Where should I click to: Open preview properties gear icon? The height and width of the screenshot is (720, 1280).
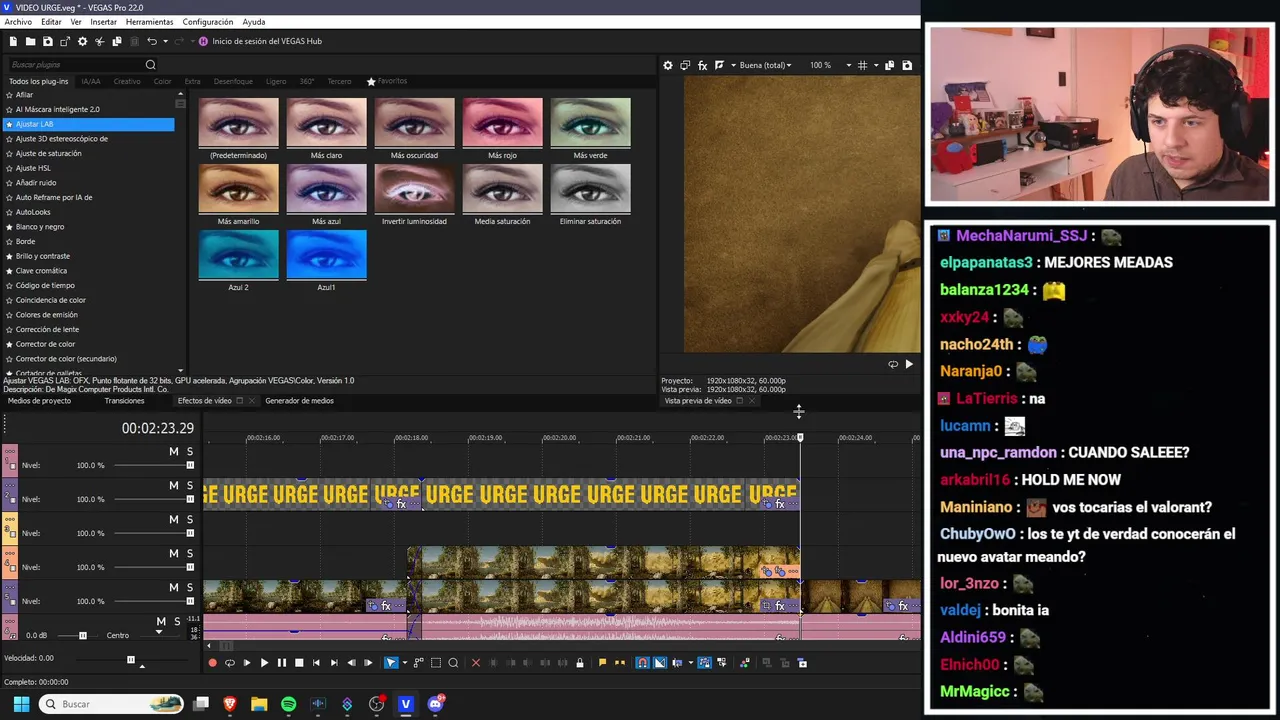pyautogui.click(x=668, y=65)
